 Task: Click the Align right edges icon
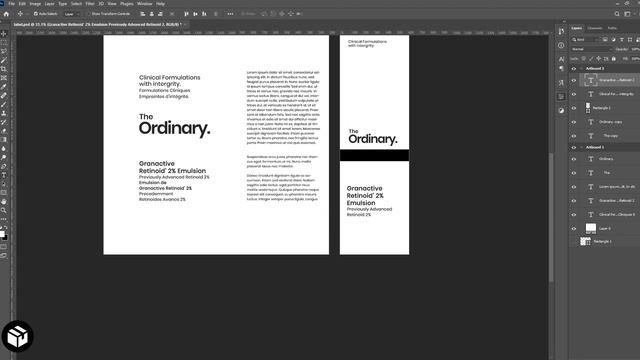[x=160, y=14]
